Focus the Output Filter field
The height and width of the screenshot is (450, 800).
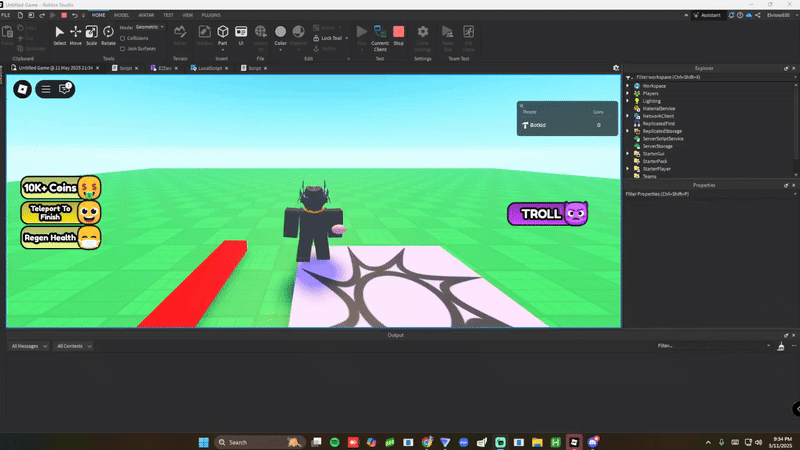pyautogui.click(x=713, y=345)
